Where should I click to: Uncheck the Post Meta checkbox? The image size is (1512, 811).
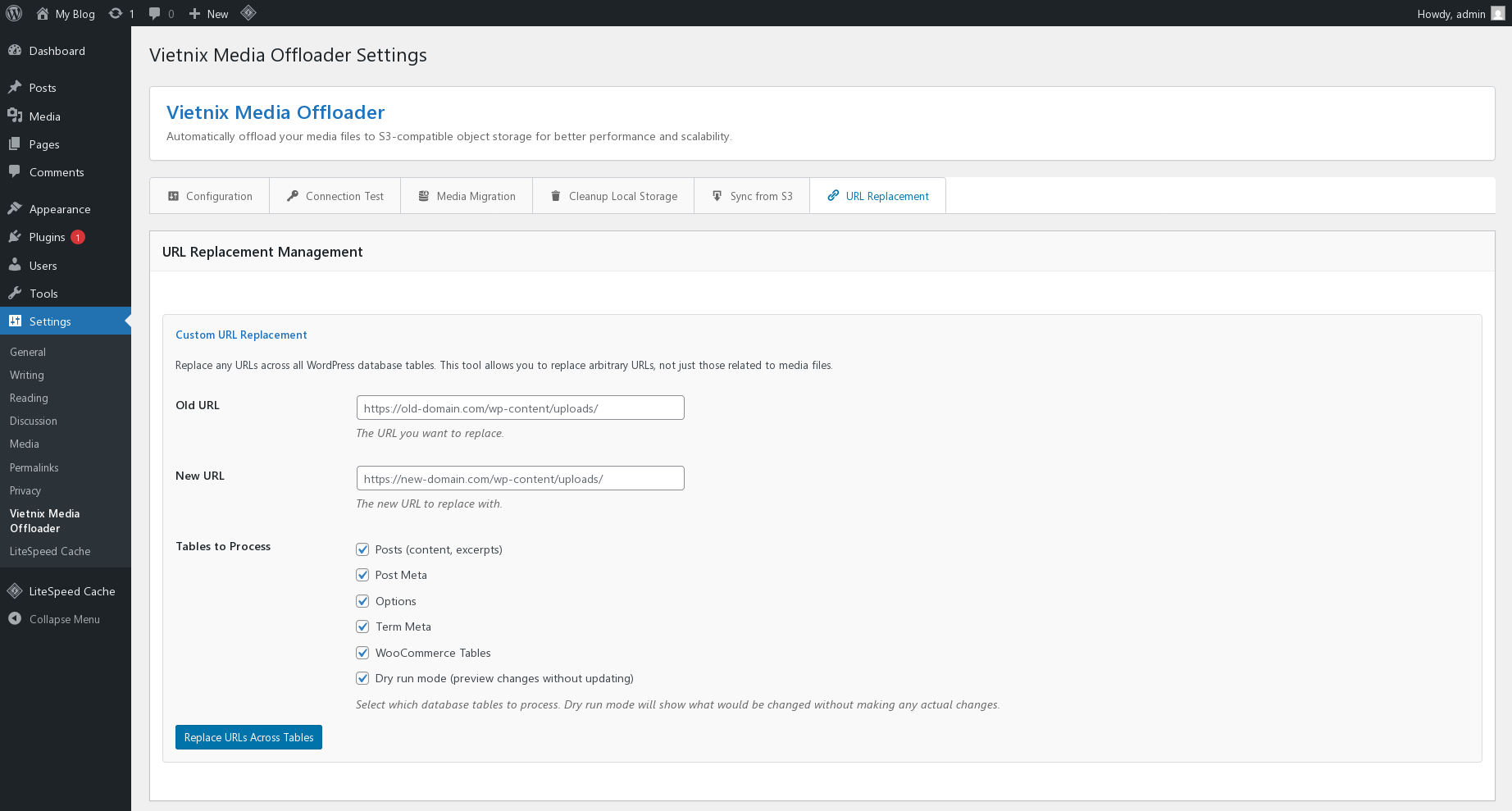tap(362, 575)
